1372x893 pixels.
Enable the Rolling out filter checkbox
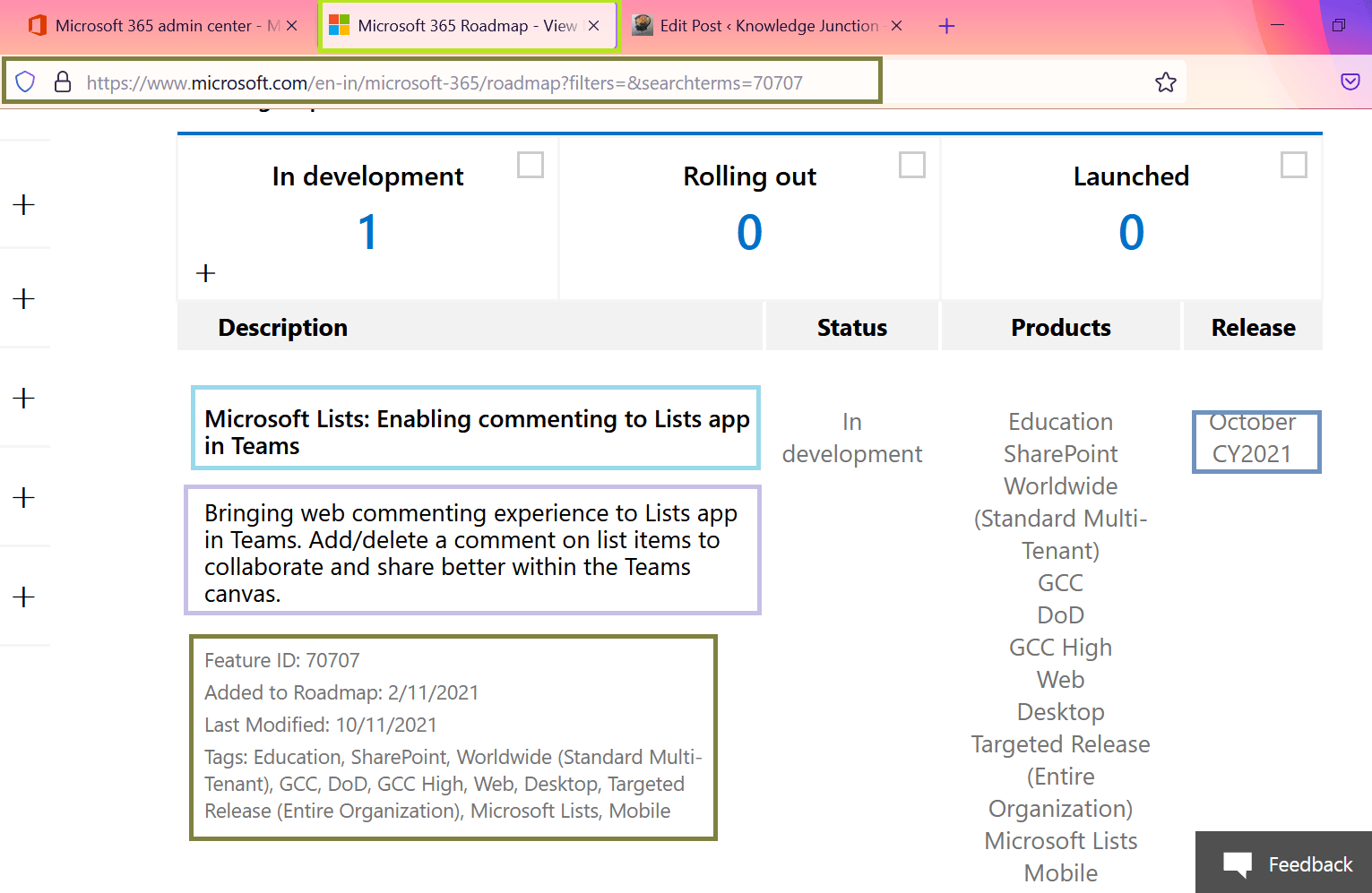912,165
